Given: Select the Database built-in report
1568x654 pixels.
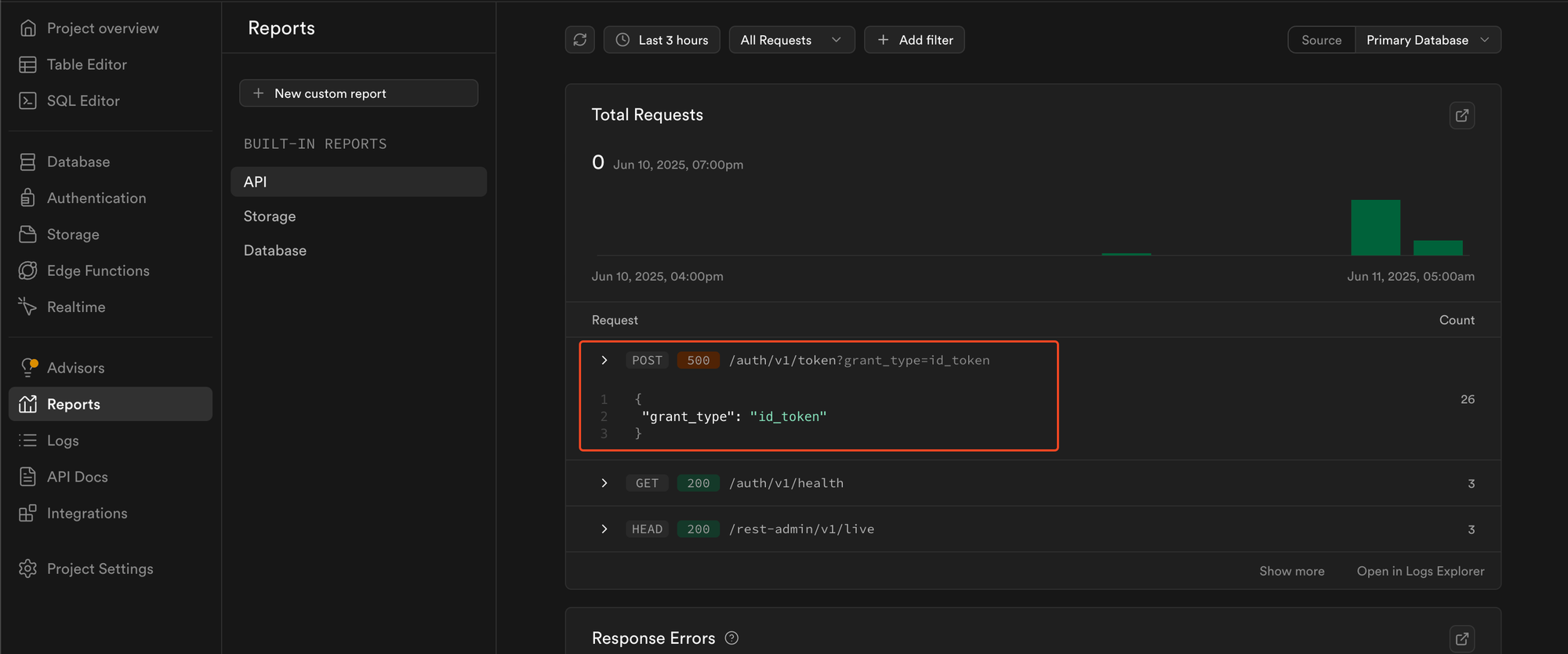Looking at the screenshot, I should point(275,251).
